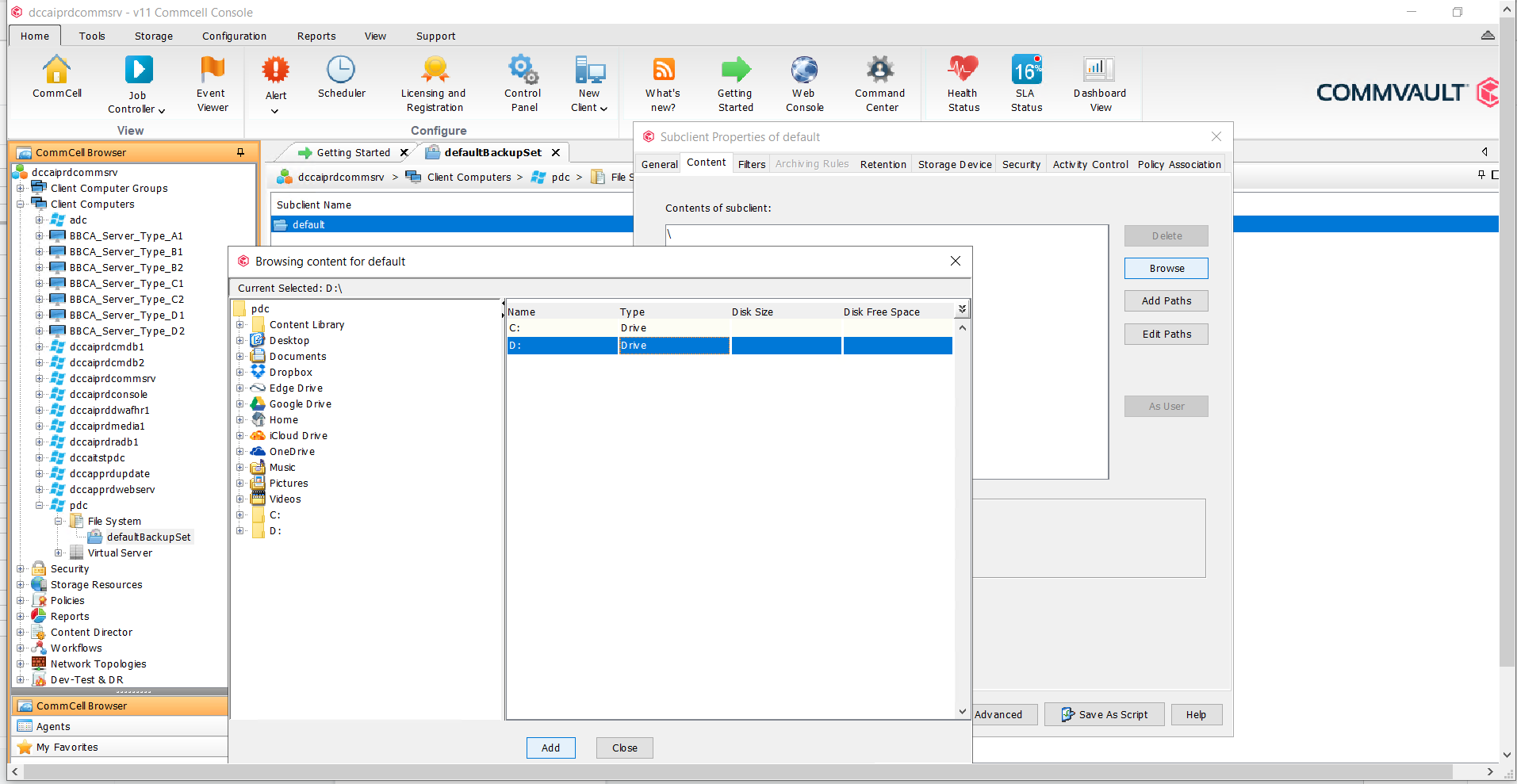
Task: Click the Add Paths button
Action: pos(1166,300)
